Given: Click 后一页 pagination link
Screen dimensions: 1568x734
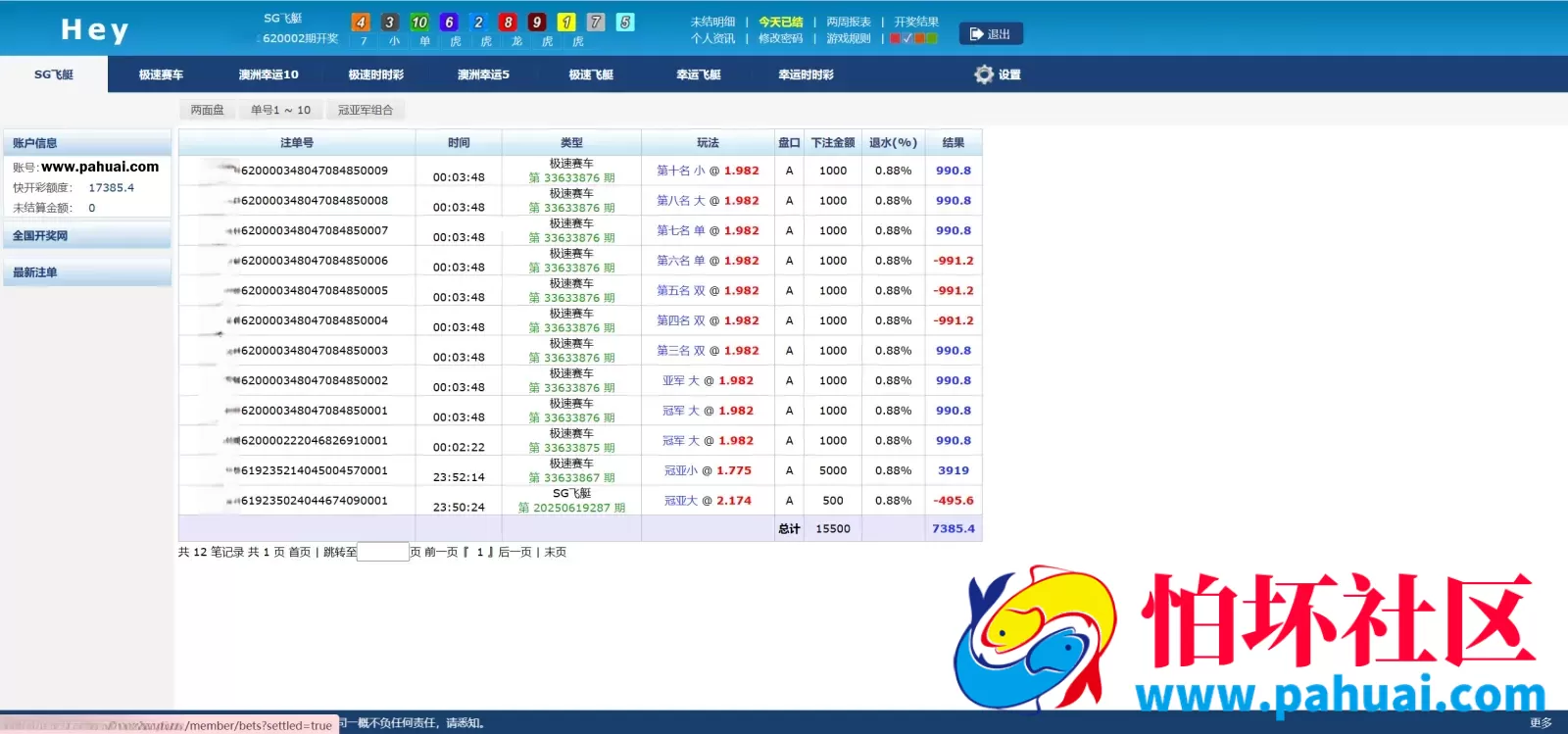Looking at the screenshot, I should (x=514, y=553).
